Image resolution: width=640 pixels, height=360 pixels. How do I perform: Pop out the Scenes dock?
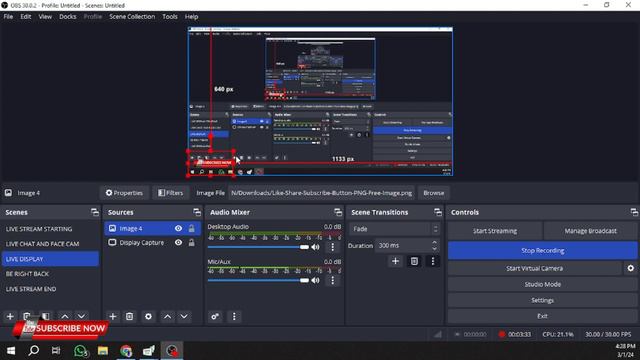95,212
